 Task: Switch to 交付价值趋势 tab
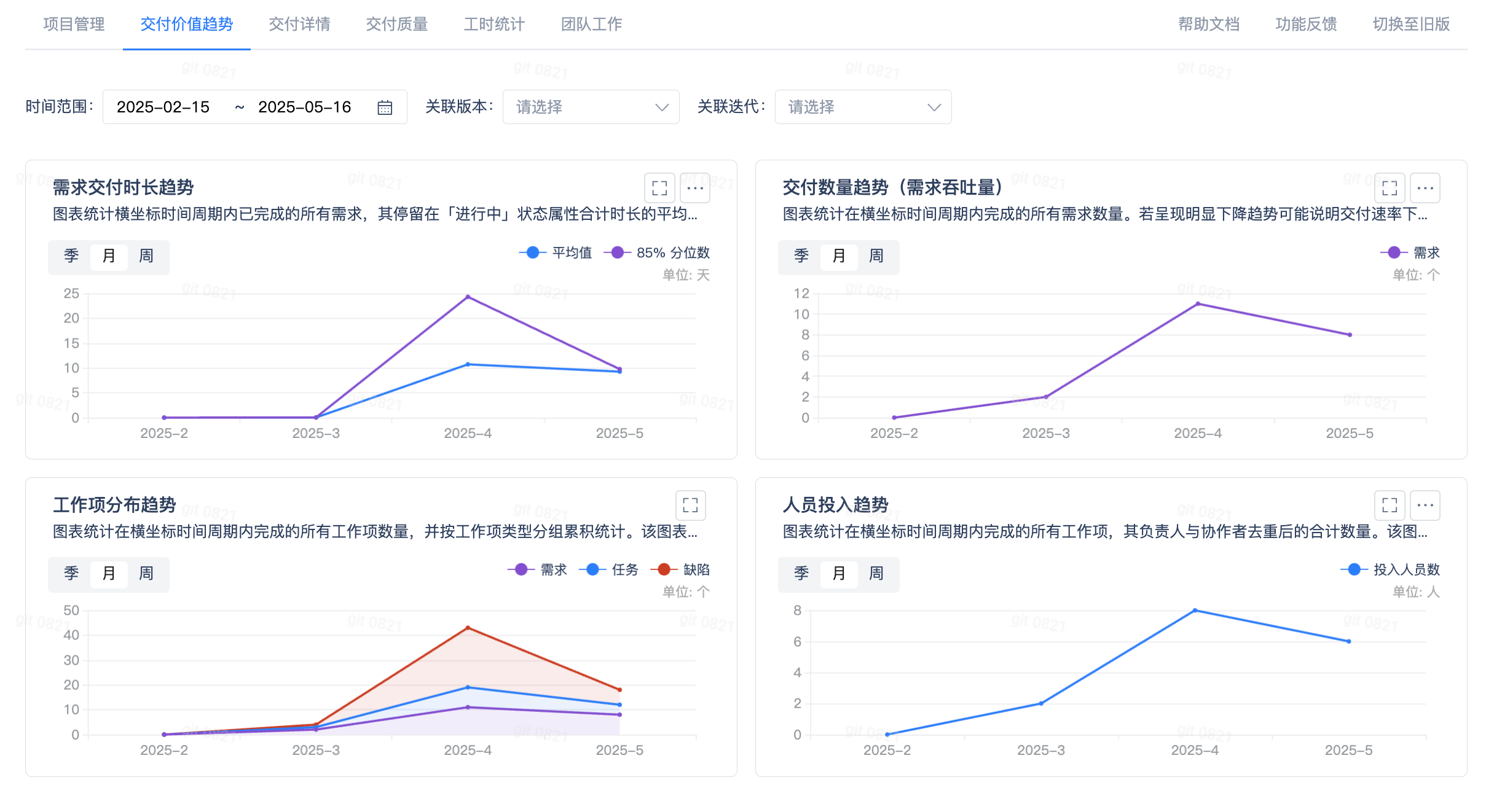(x=187, y=24)
